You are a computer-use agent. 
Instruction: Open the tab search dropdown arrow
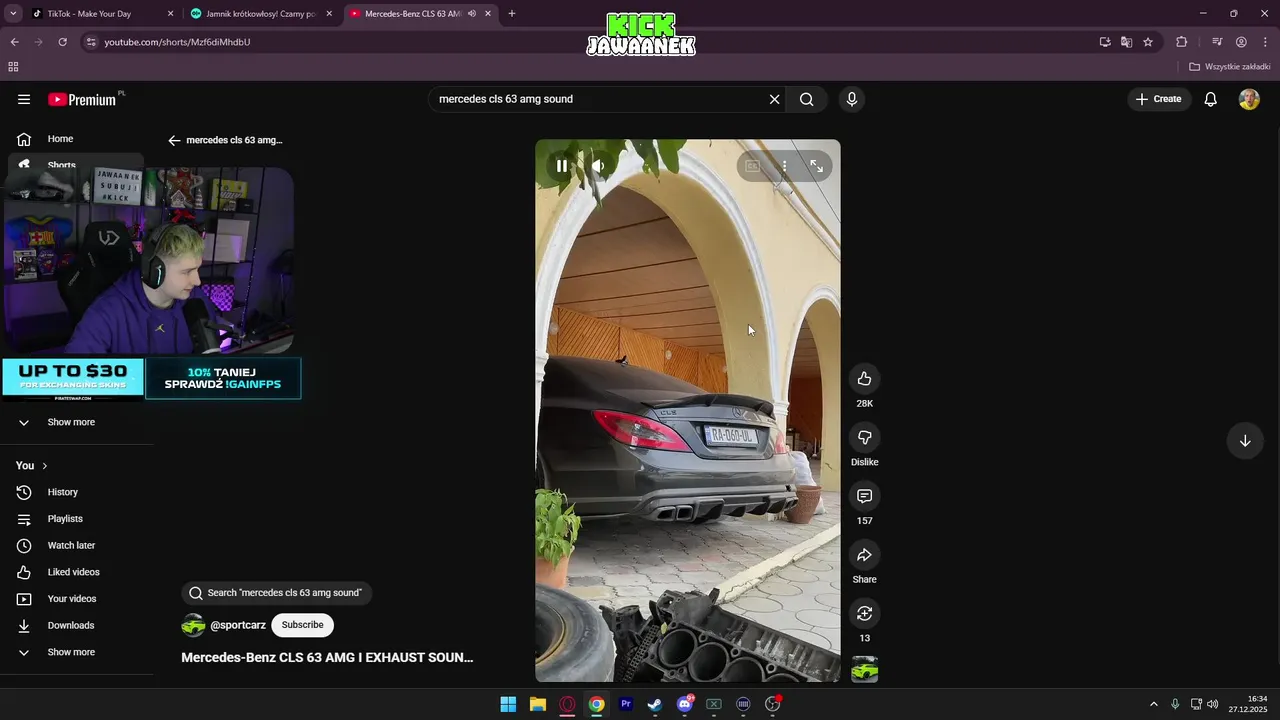[x=13, y=14]
